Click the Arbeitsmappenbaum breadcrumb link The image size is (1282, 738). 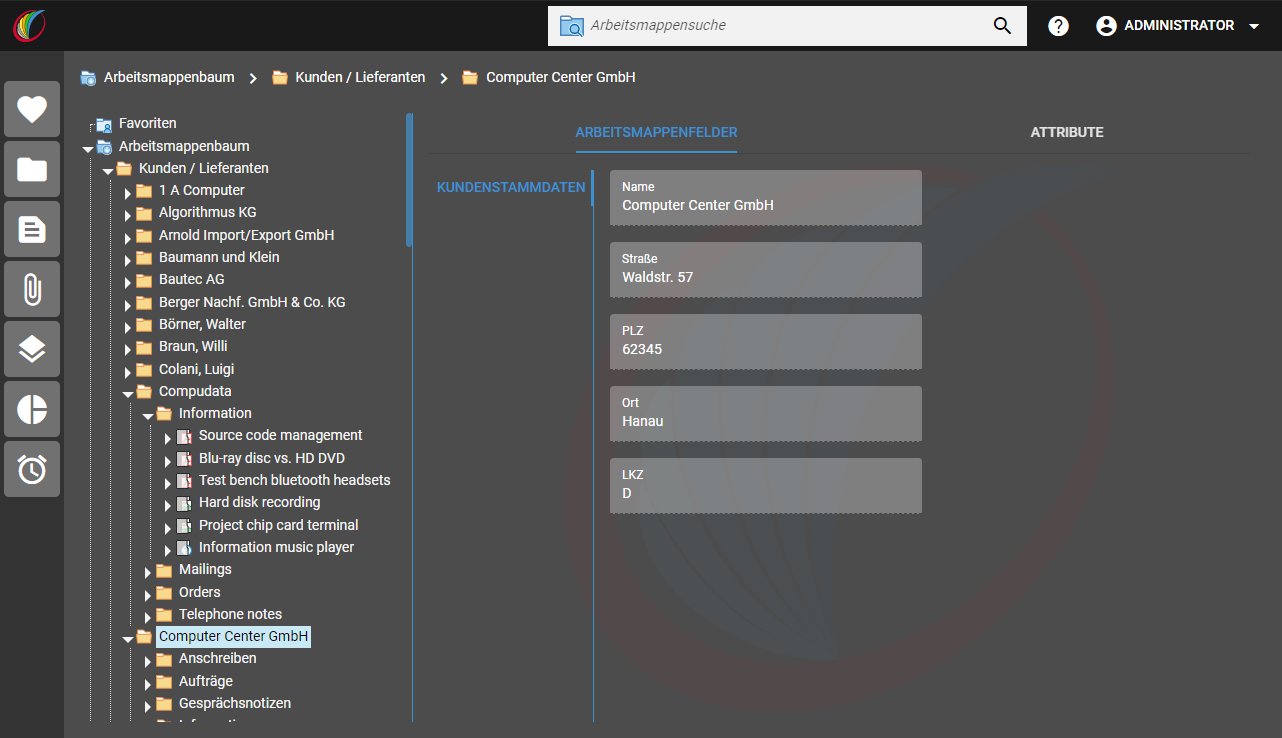[169, 77]
